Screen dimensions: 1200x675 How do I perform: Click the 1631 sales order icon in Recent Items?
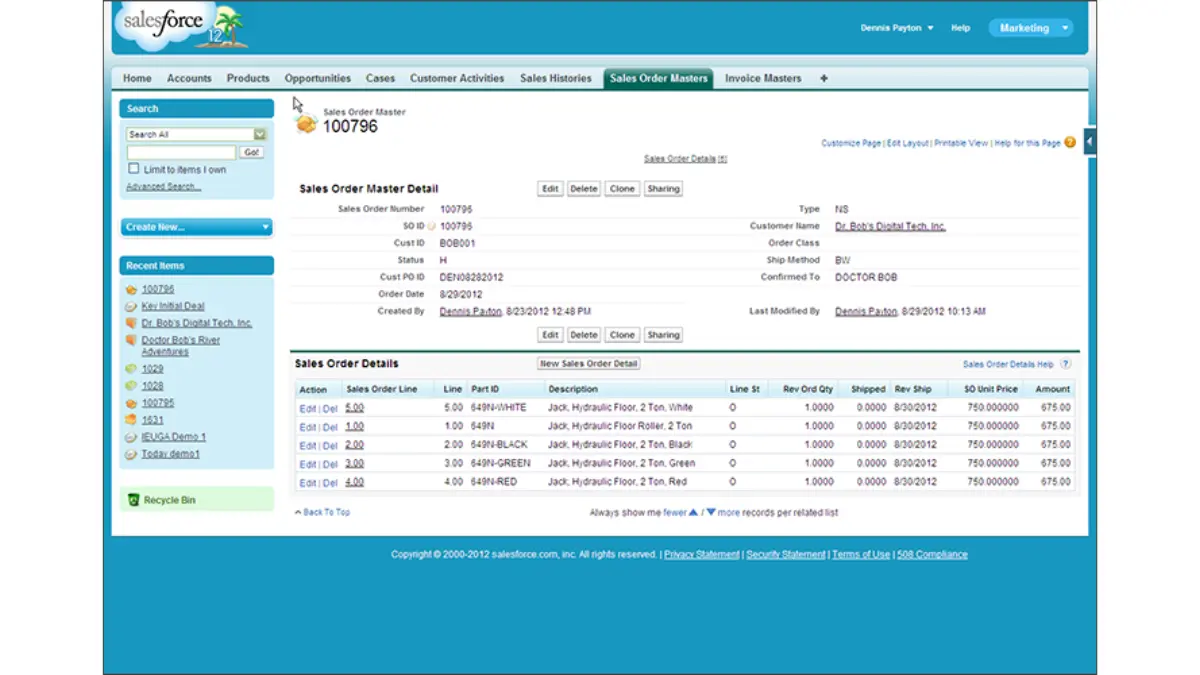[x=131, y=419]
